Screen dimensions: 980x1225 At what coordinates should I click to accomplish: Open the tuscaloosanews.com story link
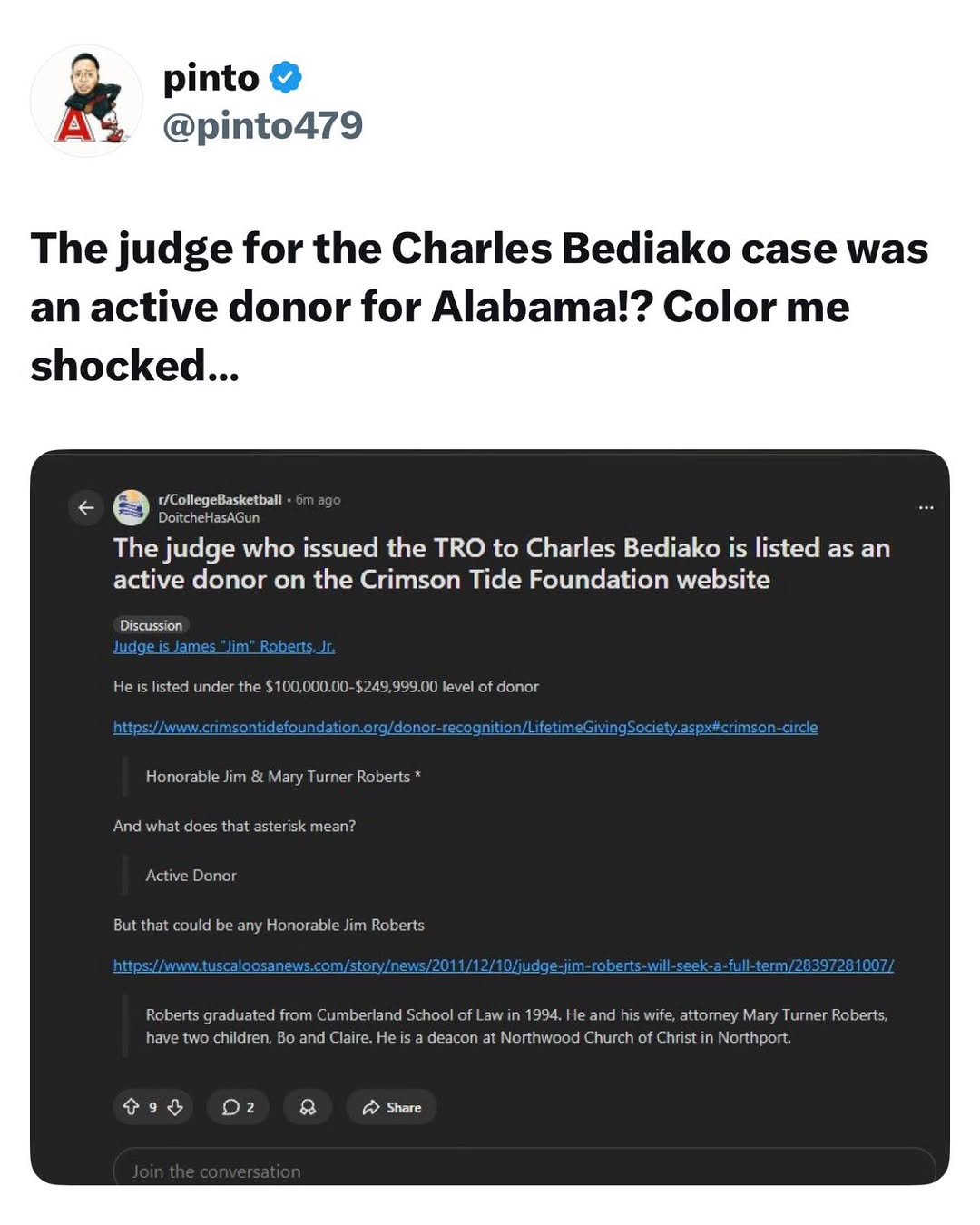(503, 965)
